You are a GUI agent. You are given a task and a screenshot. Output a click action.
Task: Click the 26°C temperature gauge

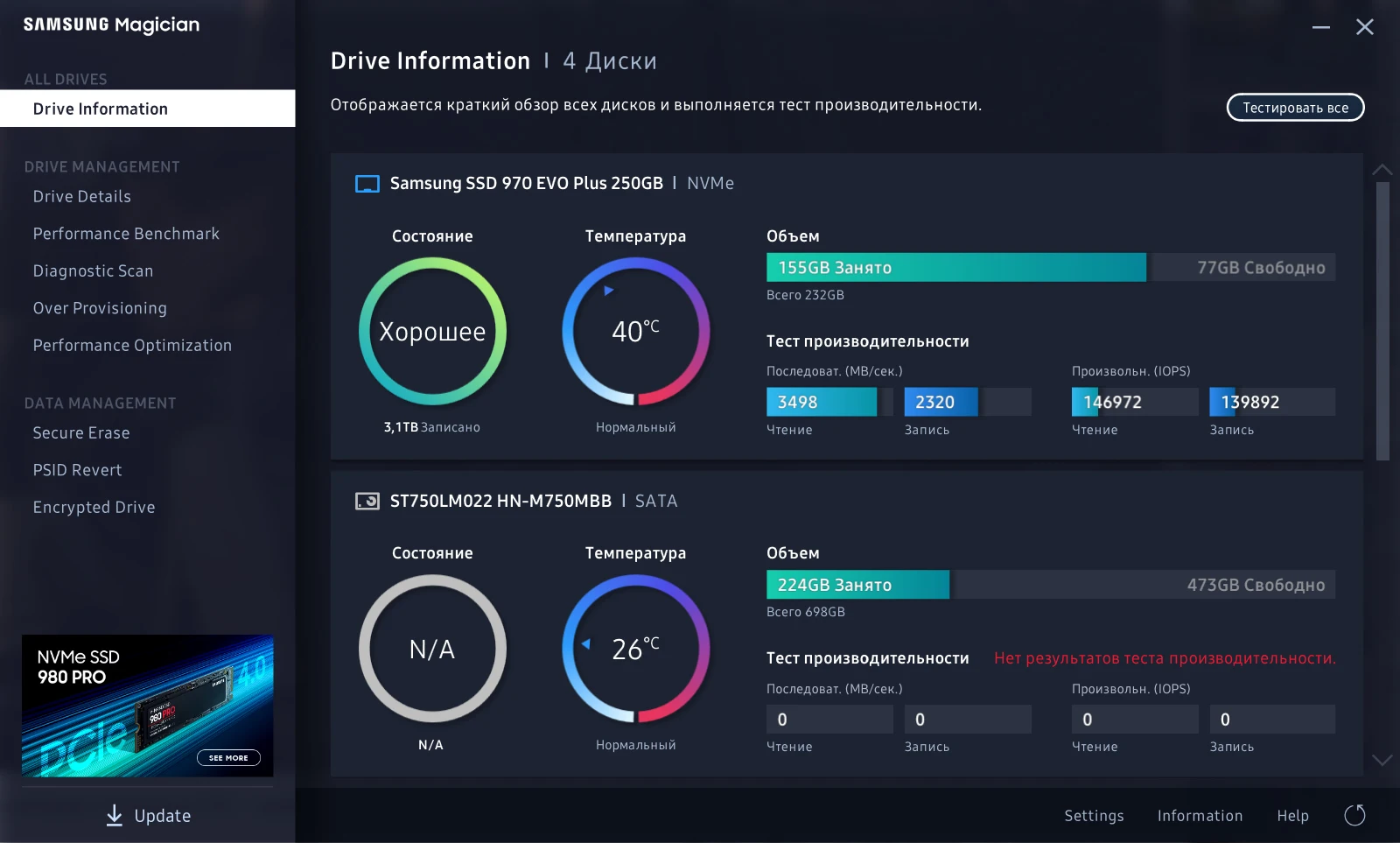coord(636,649)
